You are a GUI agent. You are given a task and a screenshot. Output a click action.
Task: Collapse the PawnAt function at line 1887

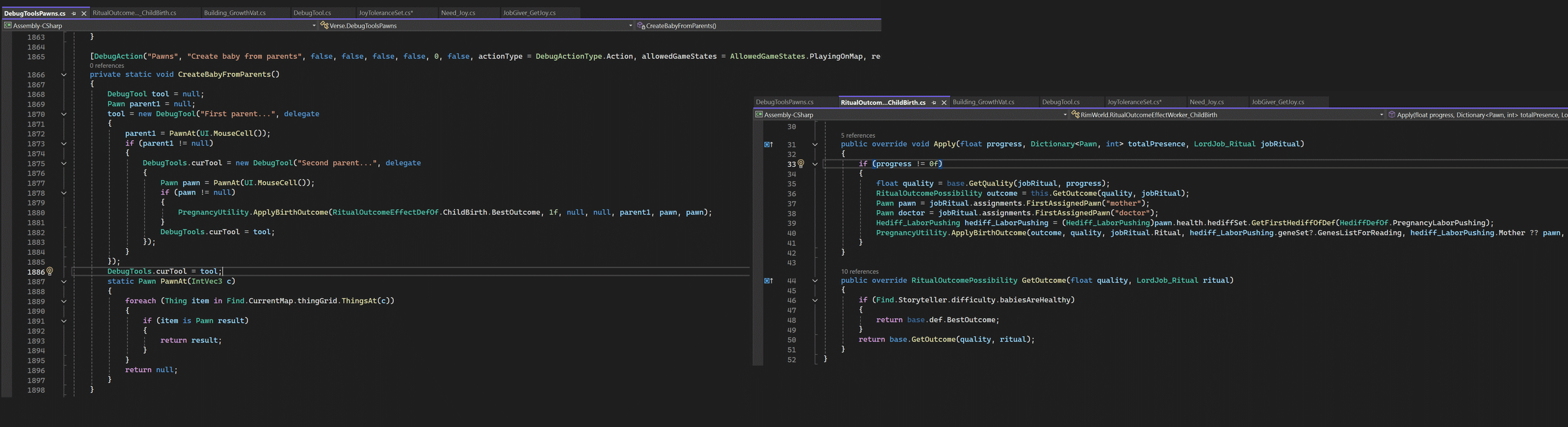pyautogui.click(x=63, y=281)
